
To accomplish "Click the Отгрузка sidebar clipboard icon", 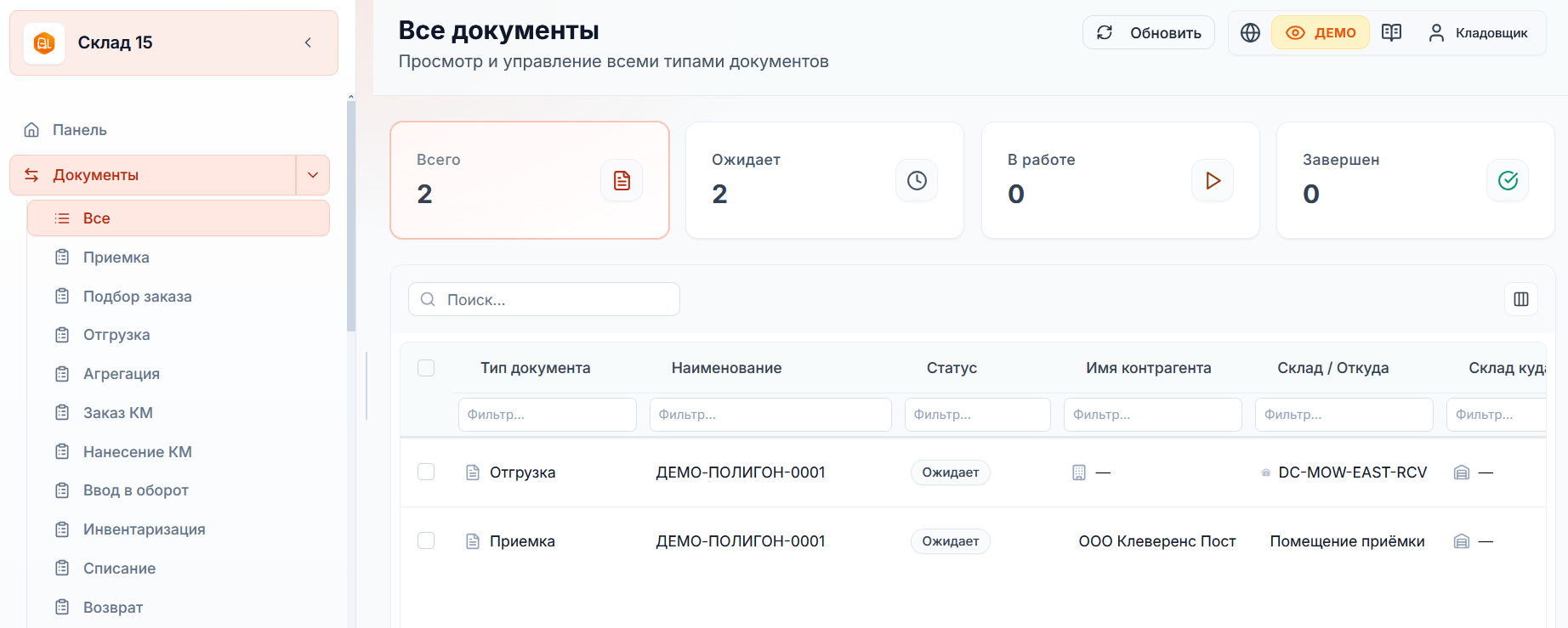I will coord(62,335).
